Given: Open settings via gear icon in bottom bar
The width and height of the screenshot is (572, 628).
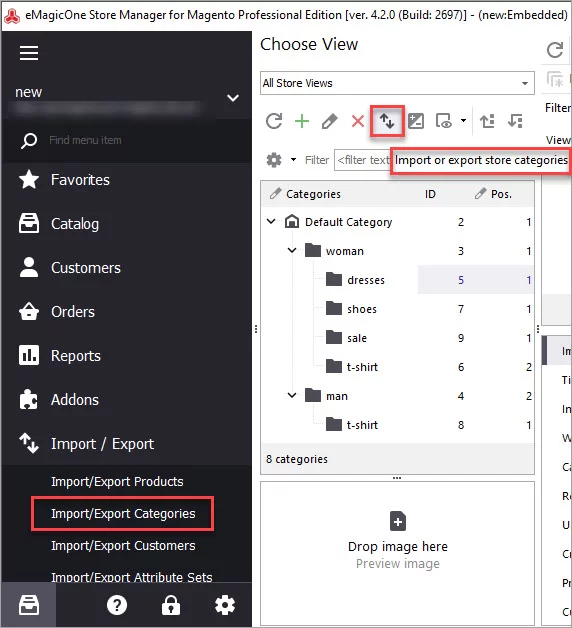Looking at the screenshot, I should tap(225, 605).
